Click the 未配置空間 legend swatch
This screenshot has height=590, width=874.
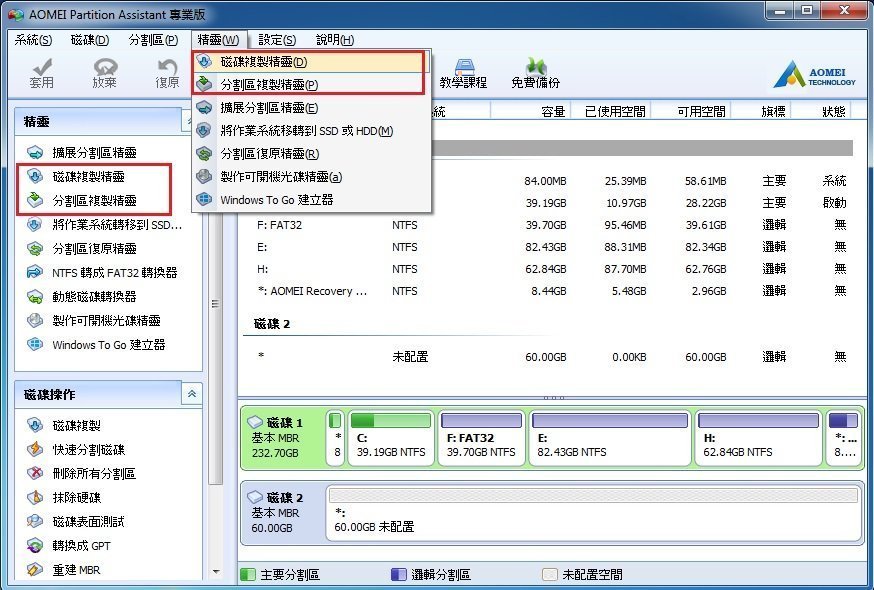click(550, 574)
